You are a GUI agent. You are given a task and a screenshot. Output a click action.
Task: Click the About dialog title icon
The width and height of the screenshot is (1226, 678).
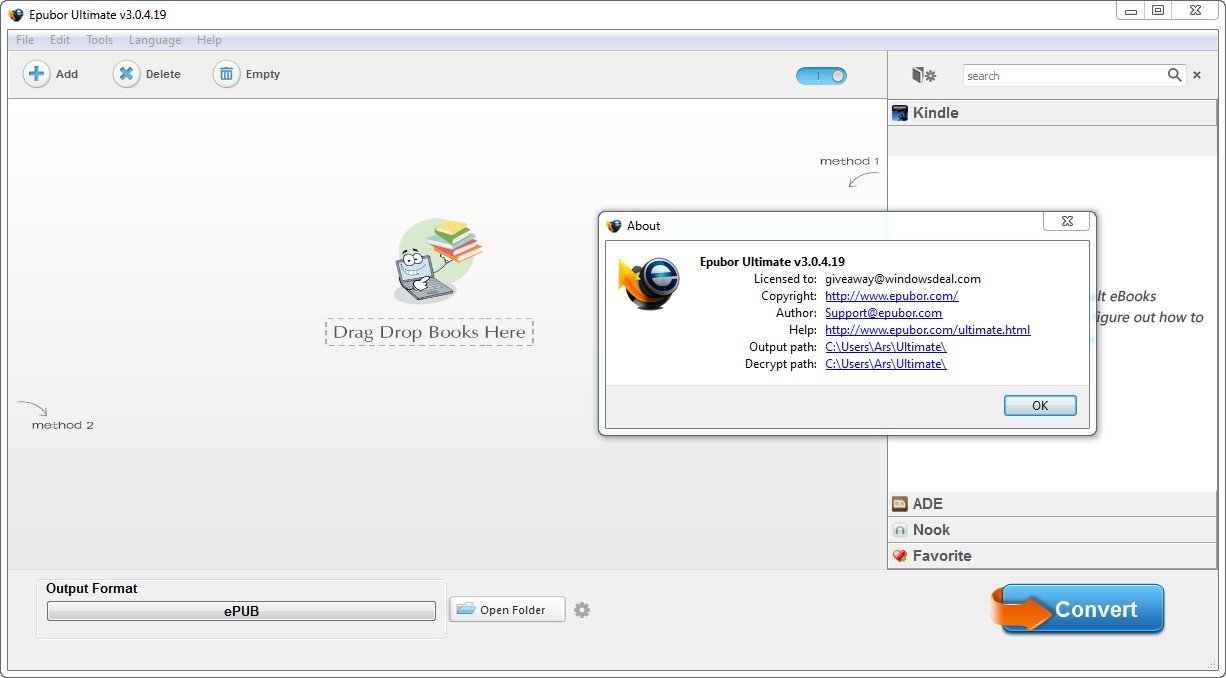[614, 226]
